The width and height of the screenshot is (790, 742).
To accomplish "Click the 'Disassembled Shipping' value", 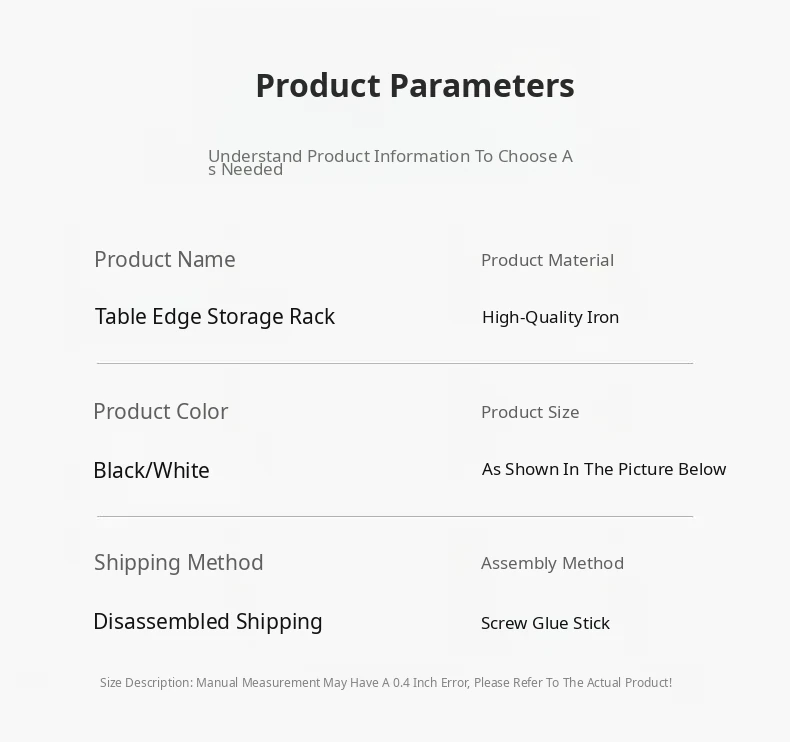I will coord(208,622).
